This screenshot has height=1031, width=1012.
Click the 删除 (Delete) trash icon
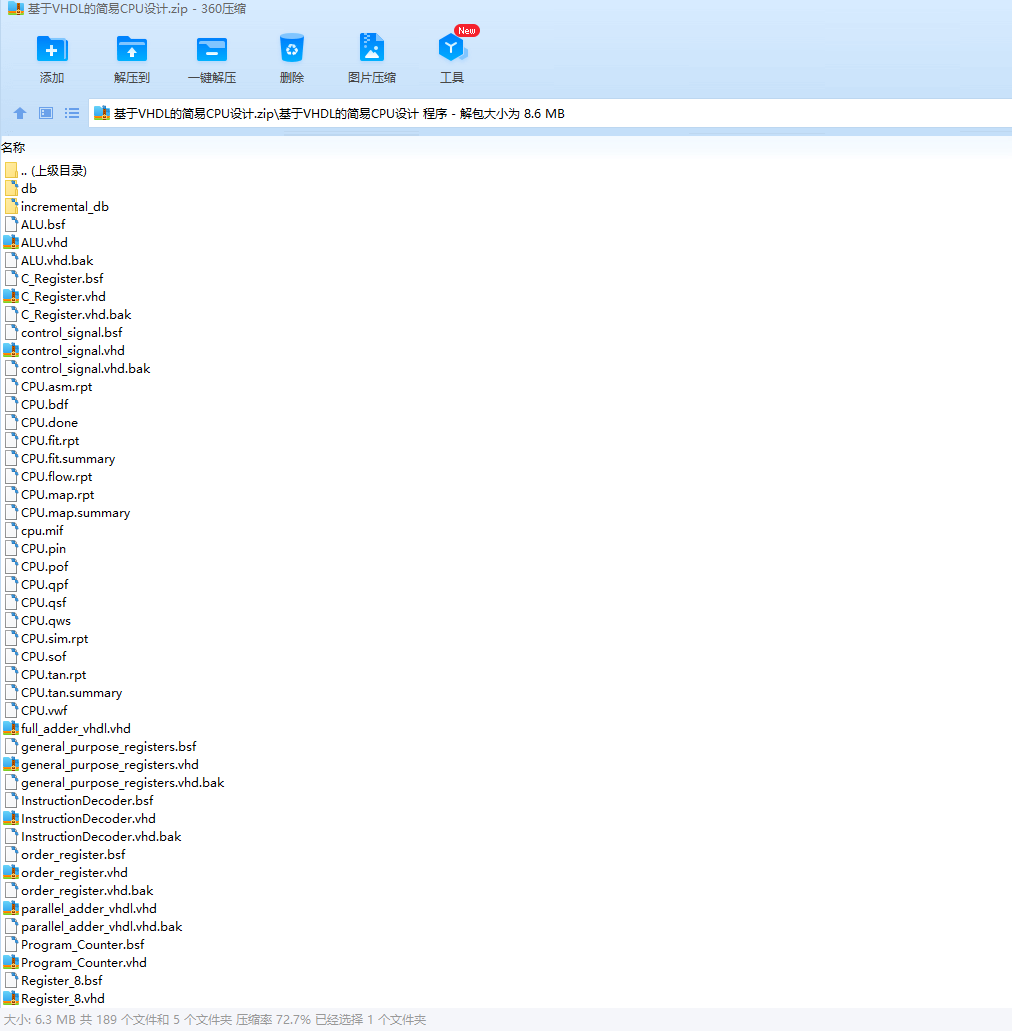pos(292,49)
